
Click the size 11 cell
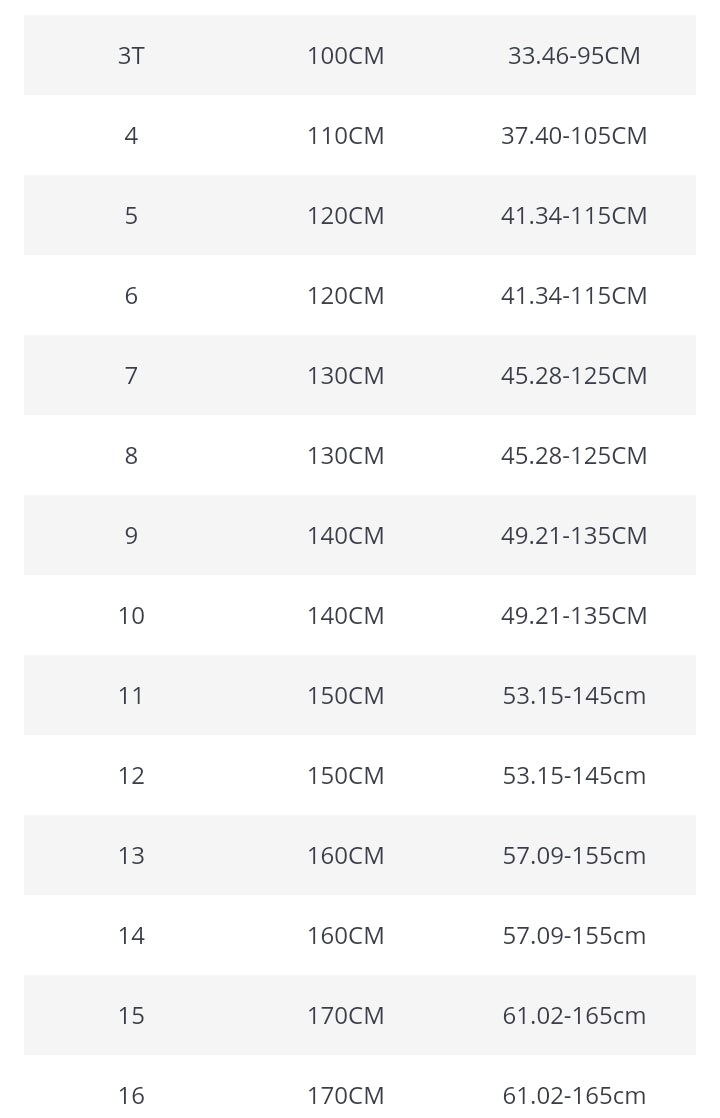point(131,696)
